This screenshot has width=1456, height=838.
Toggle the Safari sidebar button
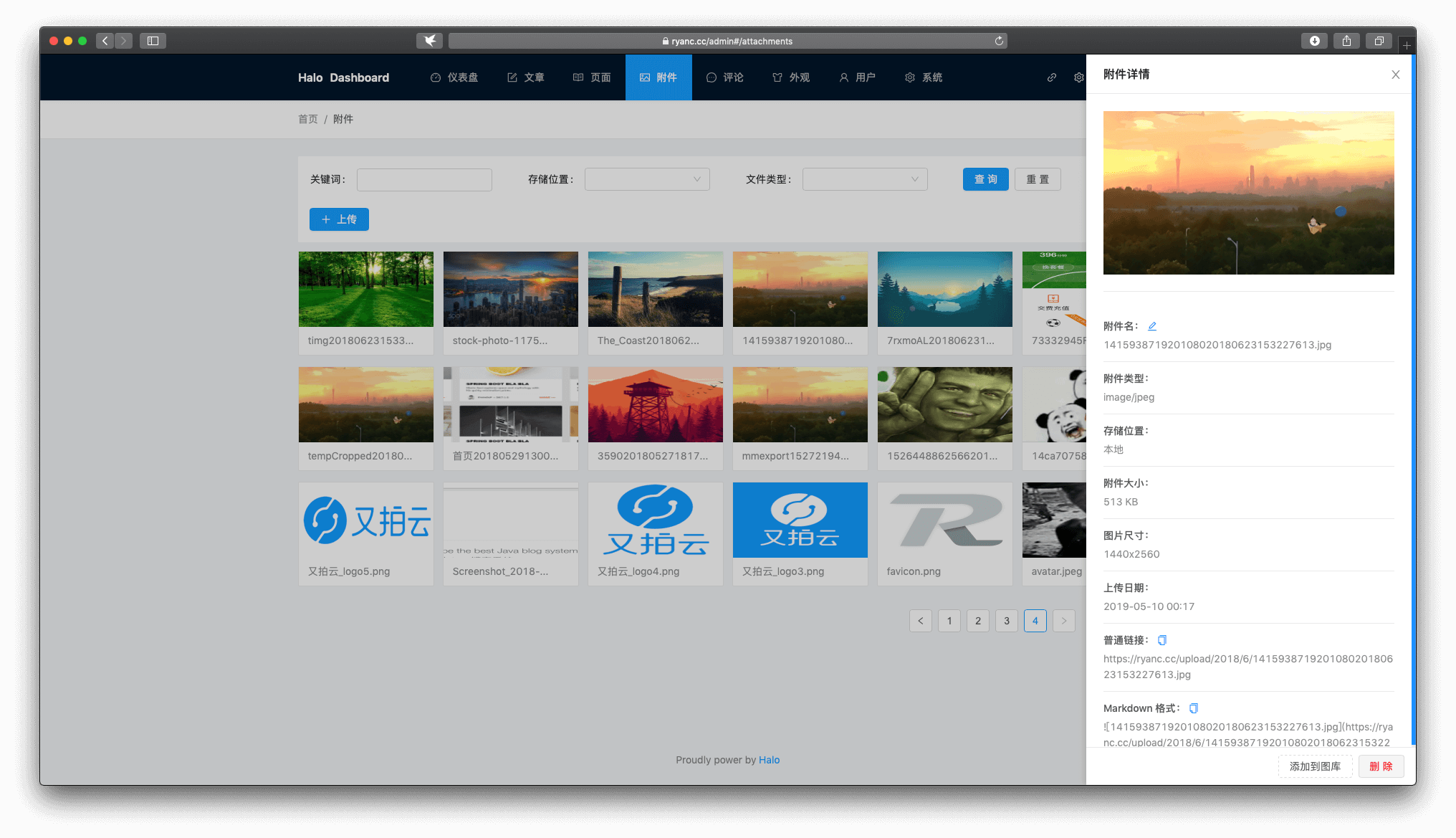point(153,41)
